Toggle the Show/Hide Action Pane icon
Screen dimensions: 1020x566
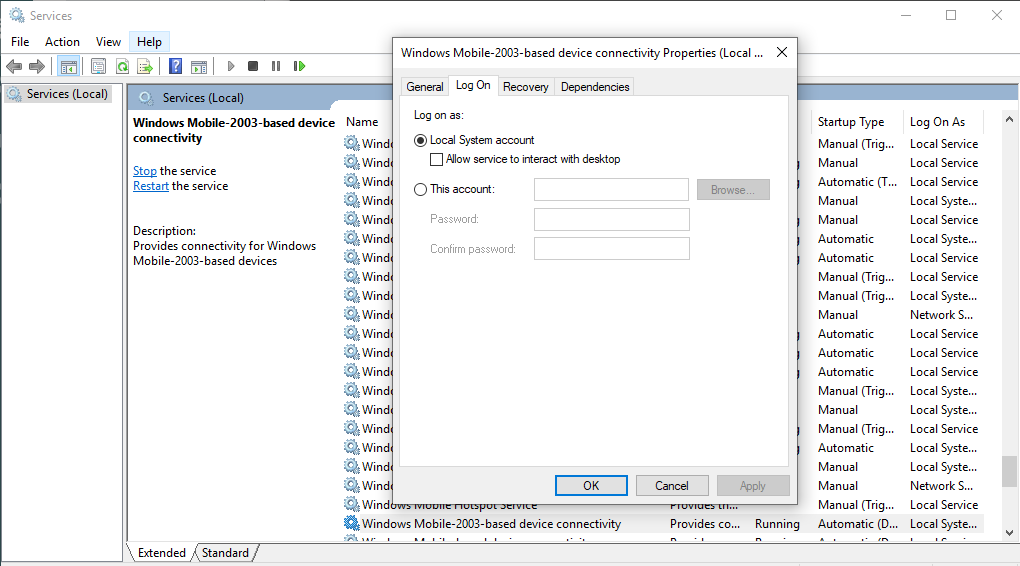(x=198, y=66)
